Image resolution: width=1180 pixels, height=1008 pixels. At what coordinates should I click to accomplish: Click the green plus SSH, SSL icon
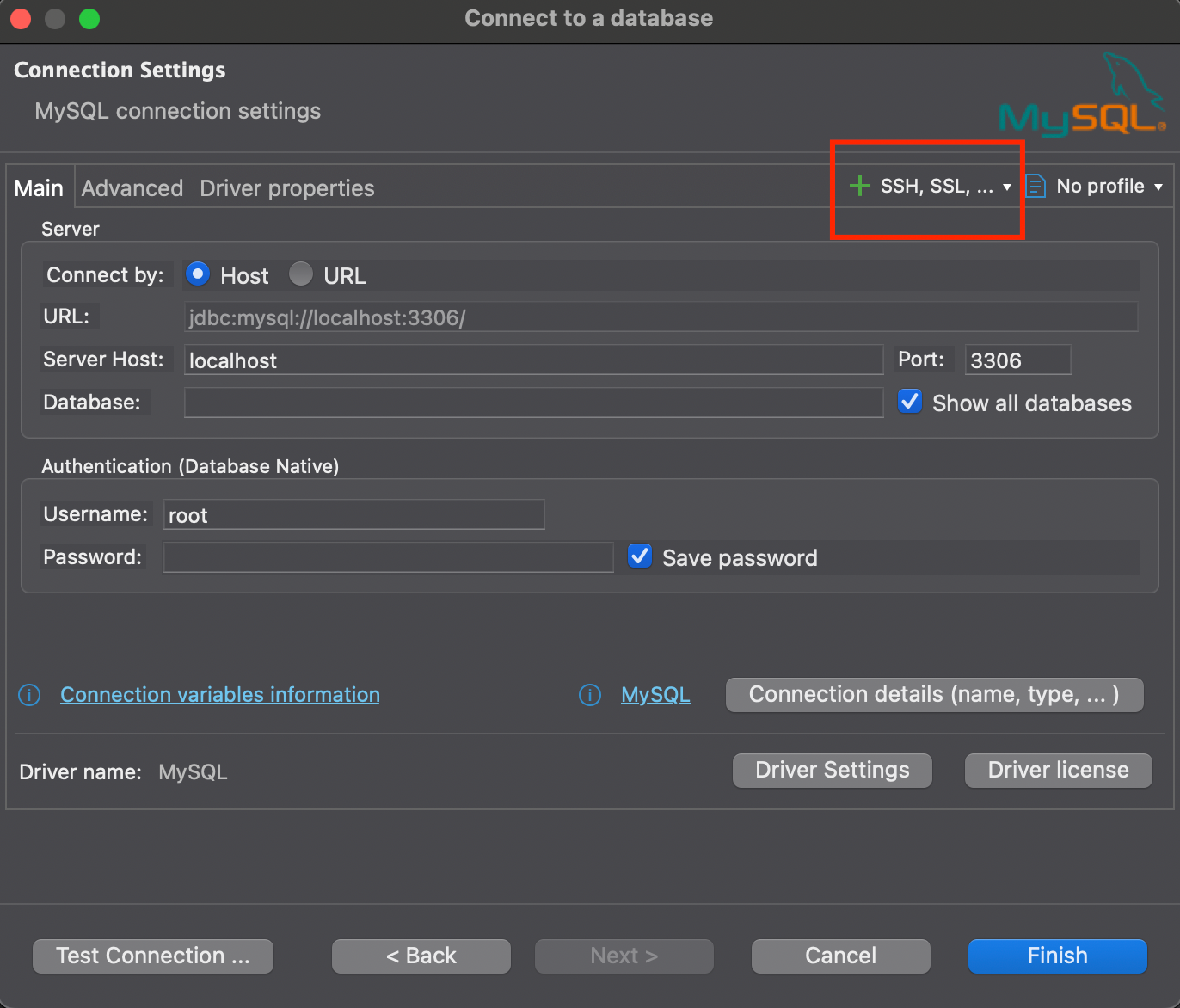point(859,186)
